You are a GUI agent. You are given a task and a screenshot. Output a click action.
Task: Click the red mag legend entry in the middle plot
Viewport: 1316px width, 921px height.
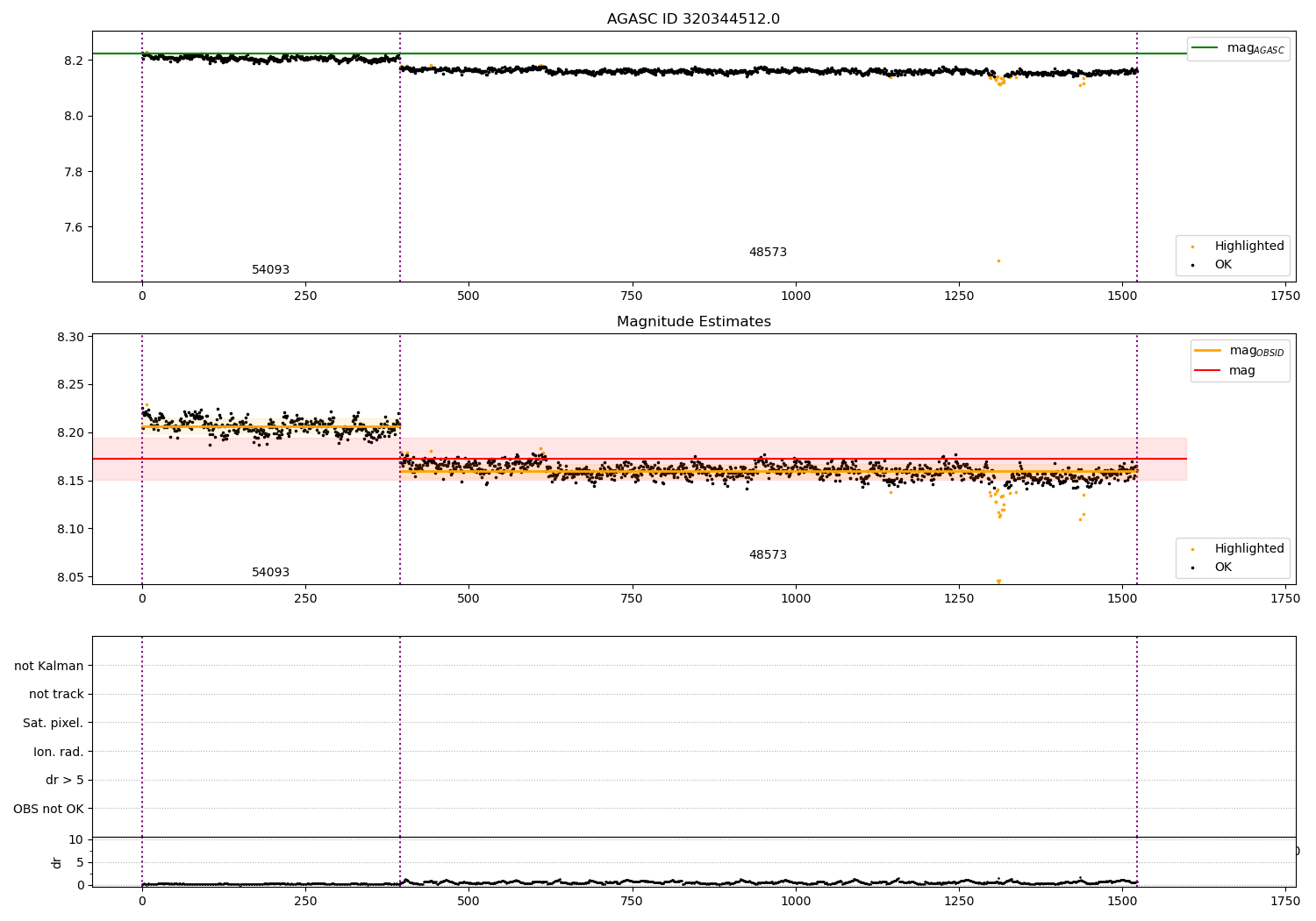1225,371
